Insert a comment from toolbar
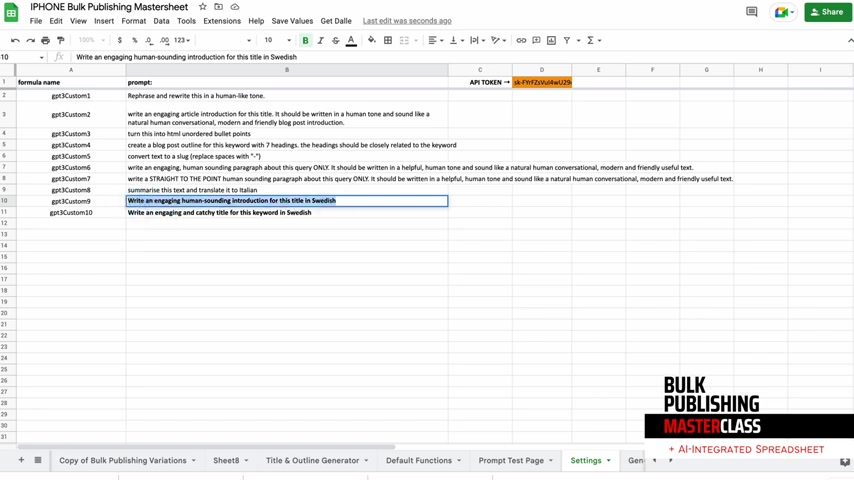The height and width of the screenshot is (480, 854). tap(536, 40)
